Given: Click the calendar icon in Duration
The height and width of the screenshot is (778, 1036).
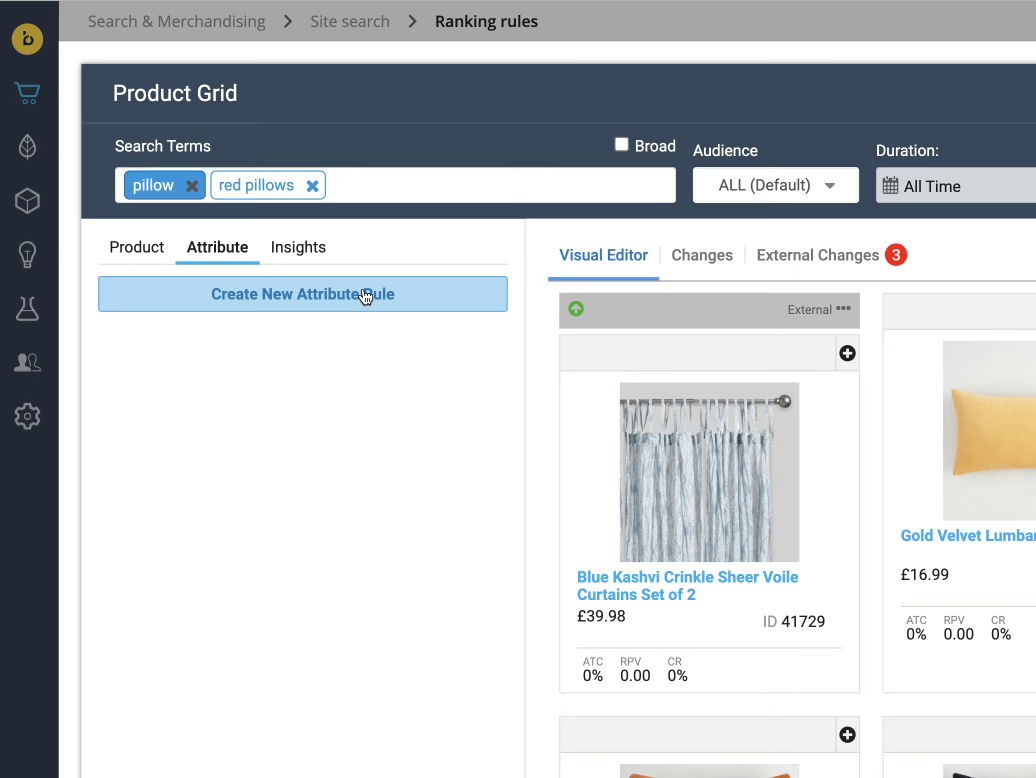Looking at the screenshot, I should [890, 186].
